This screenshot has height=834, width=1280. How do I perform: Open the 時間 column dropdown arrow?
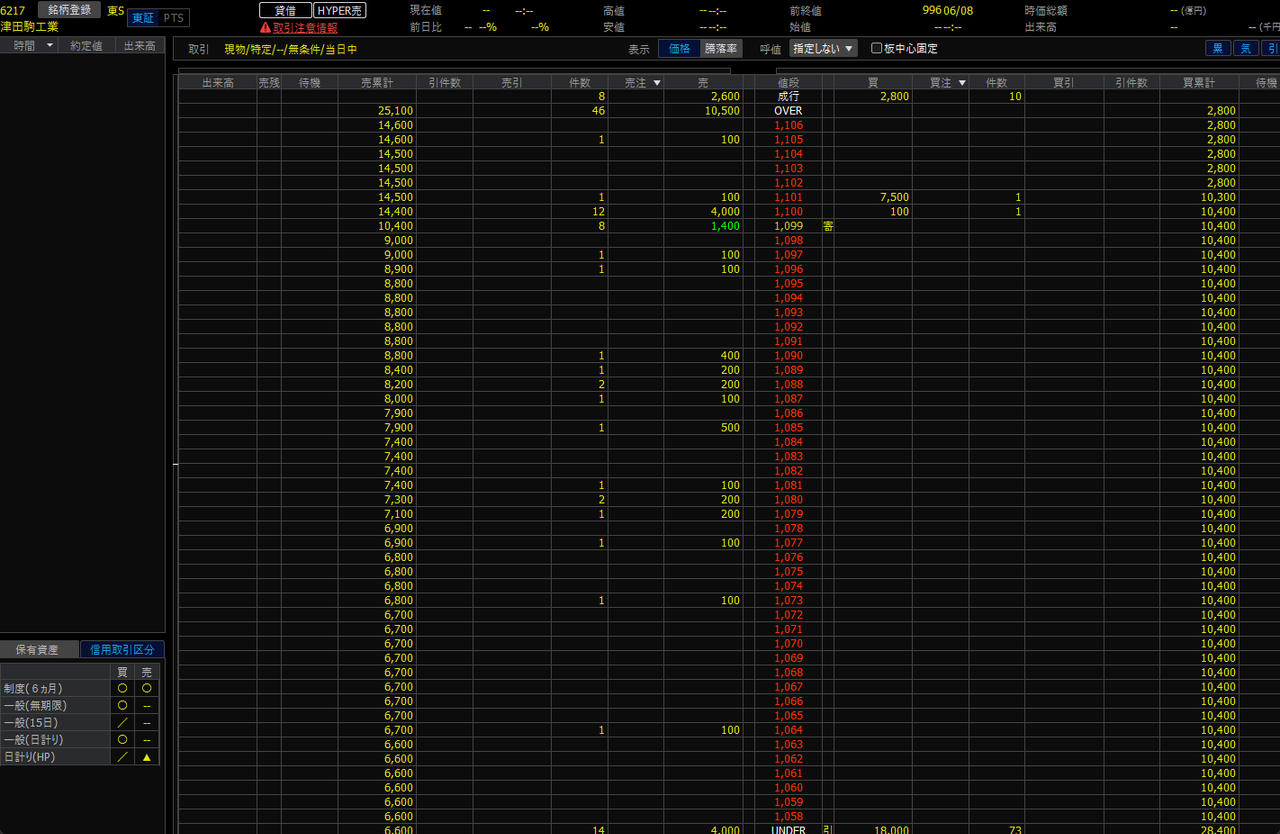(50, 46)
